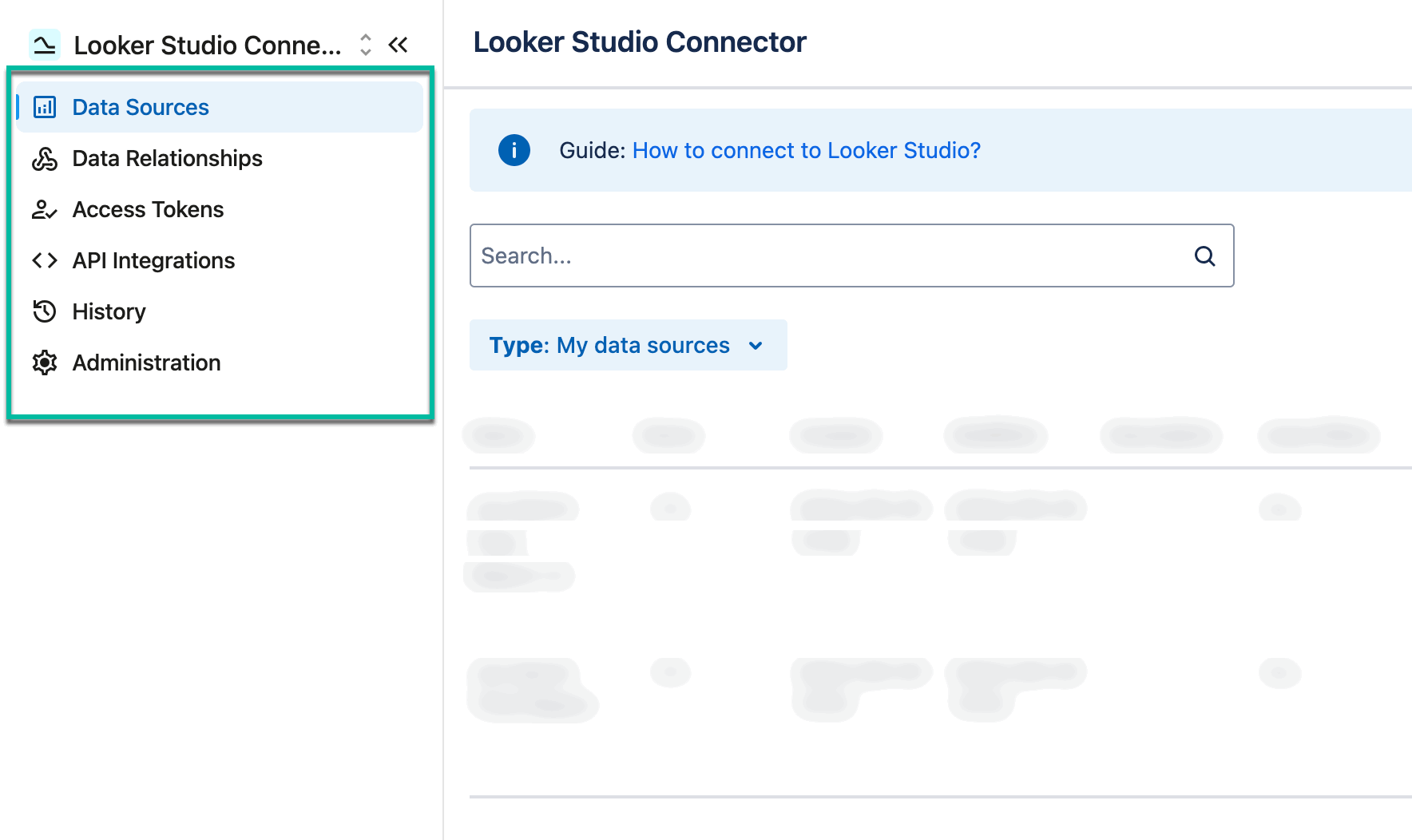Select History from the sidebar menu
Viewport: 1412px width, 840px height.
[x=109, y=311]
